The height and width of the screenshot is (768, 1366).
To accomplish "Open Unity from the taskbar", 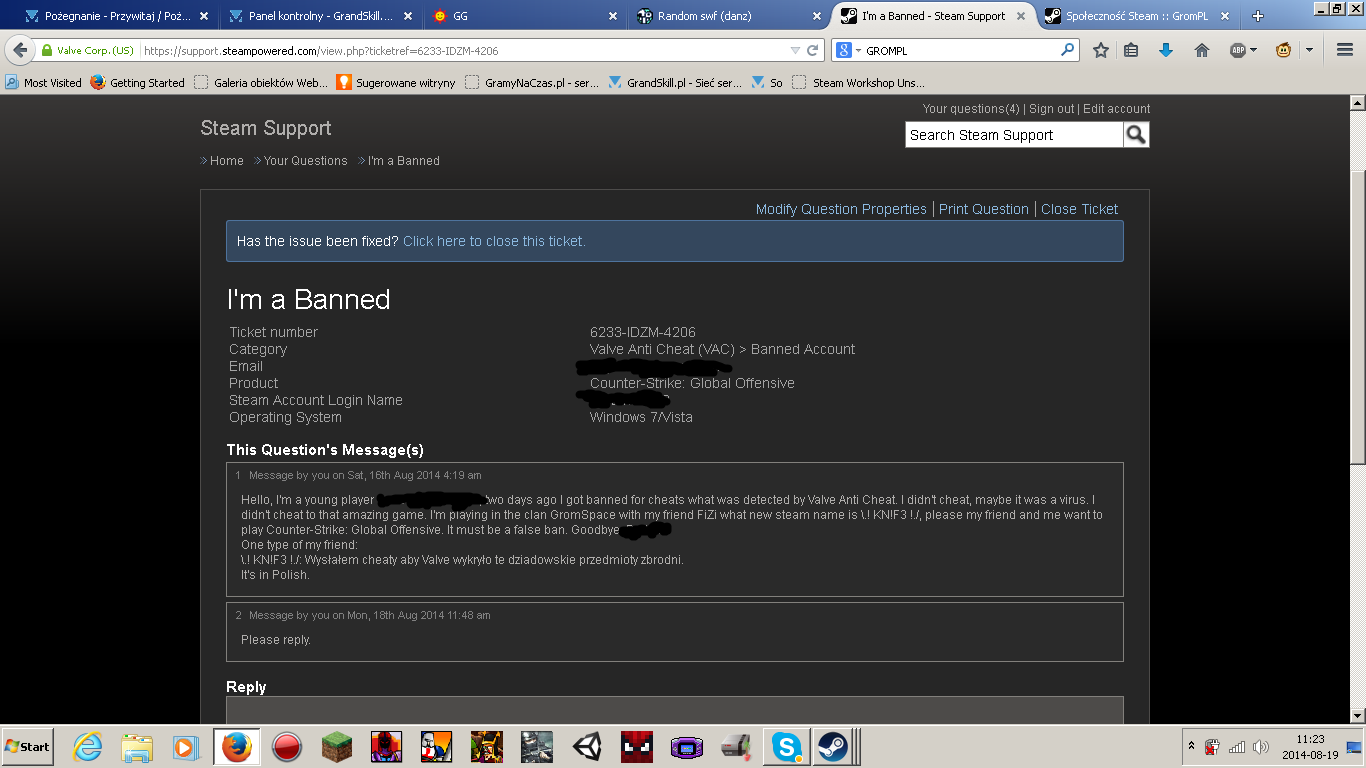I will pos(587,746).
